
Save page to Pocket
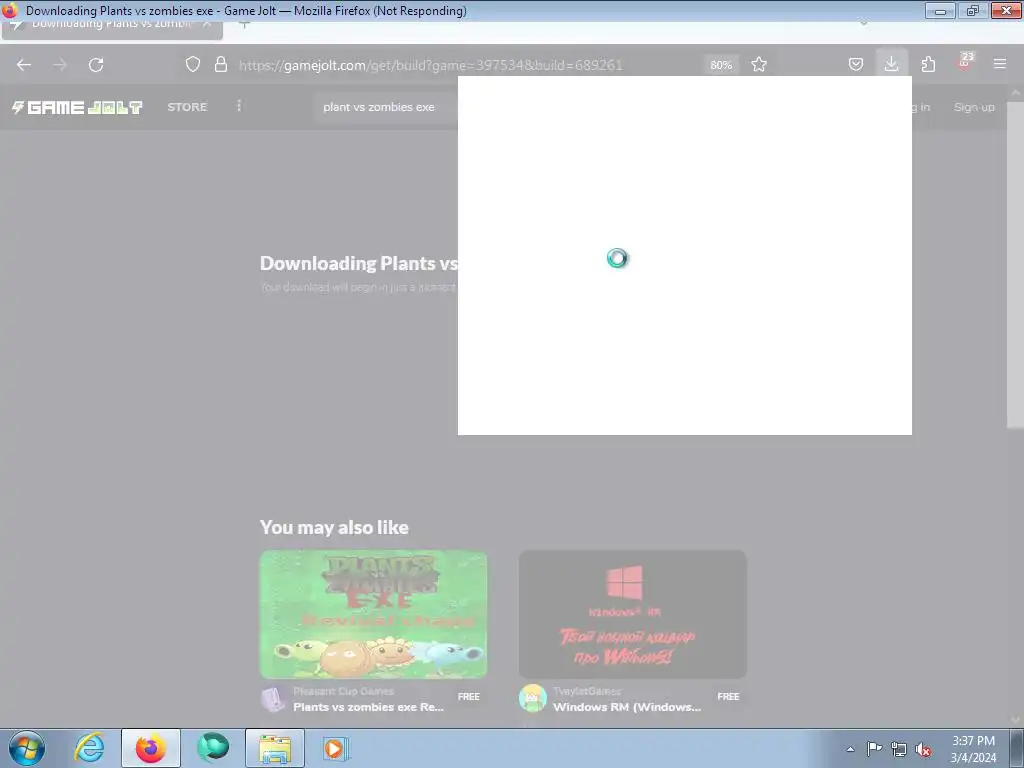coord(856,64)
